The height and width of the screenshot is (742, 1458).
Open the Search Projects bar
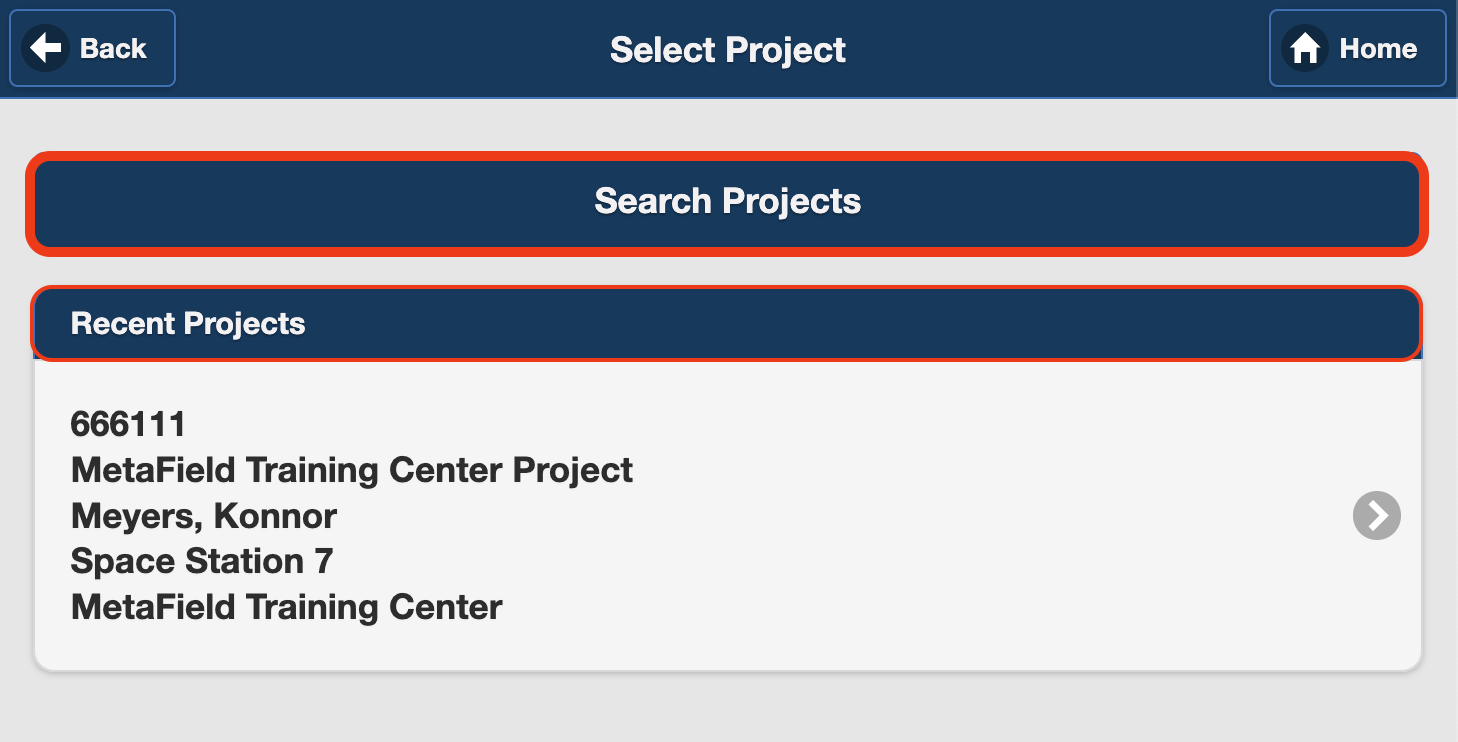727,202
